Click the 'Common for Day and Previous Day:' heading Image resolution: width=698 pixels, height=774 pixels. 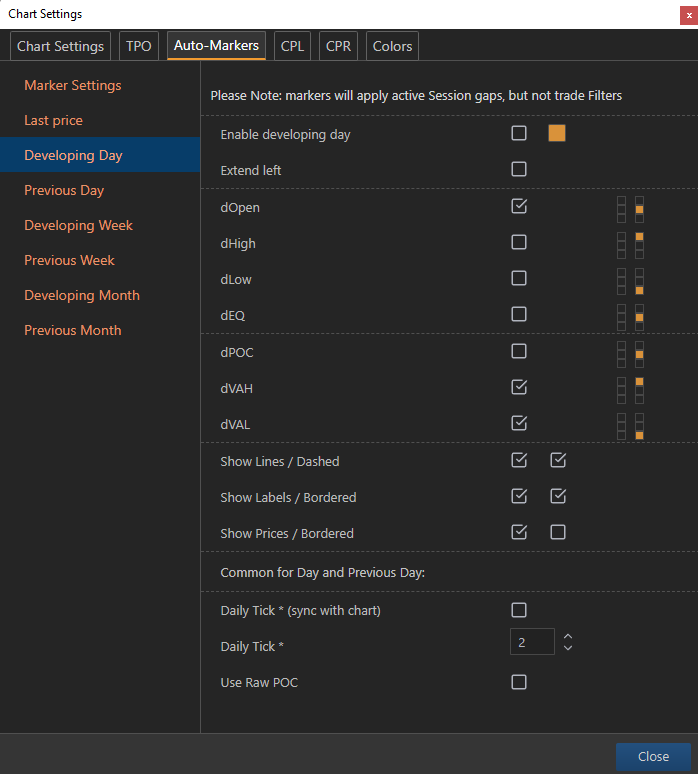tap(322, 573)
